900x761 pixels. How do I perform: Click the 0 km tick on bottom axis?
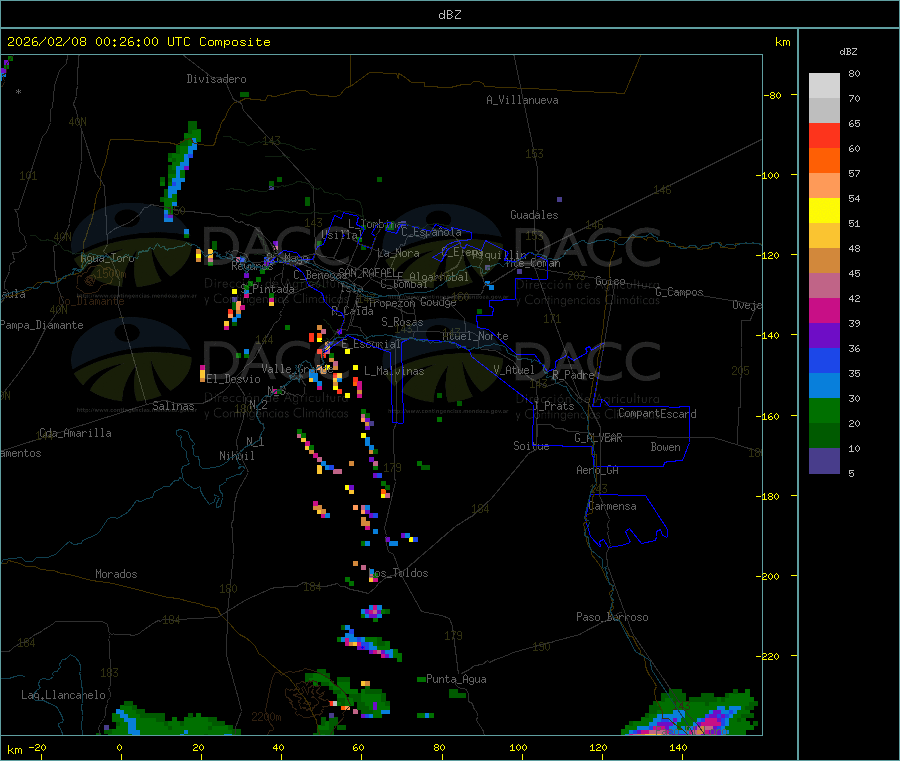pos(119,747)
